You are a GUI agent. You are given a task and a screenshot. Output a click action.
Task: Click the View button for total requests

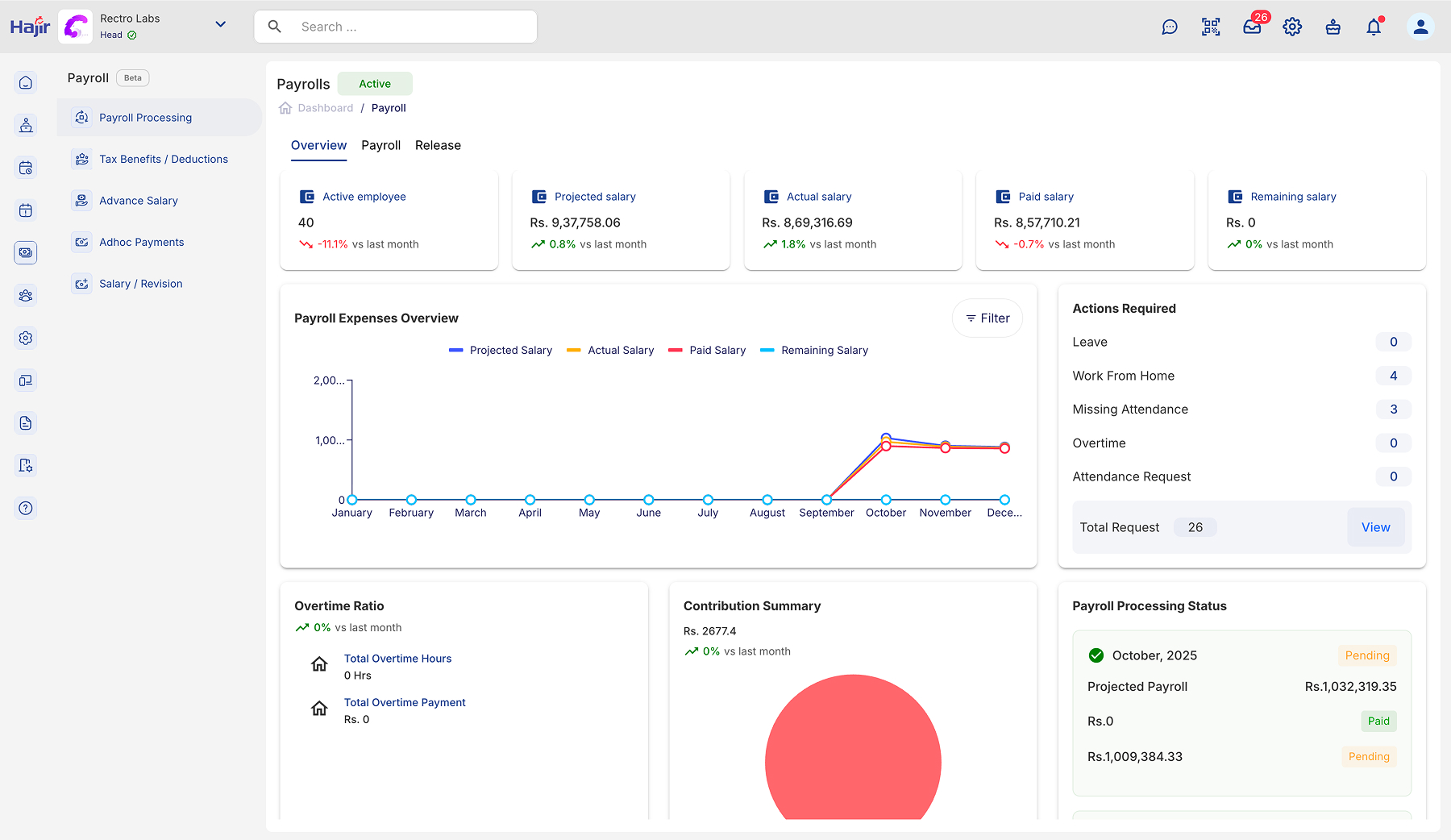[x=1375, y=527]
